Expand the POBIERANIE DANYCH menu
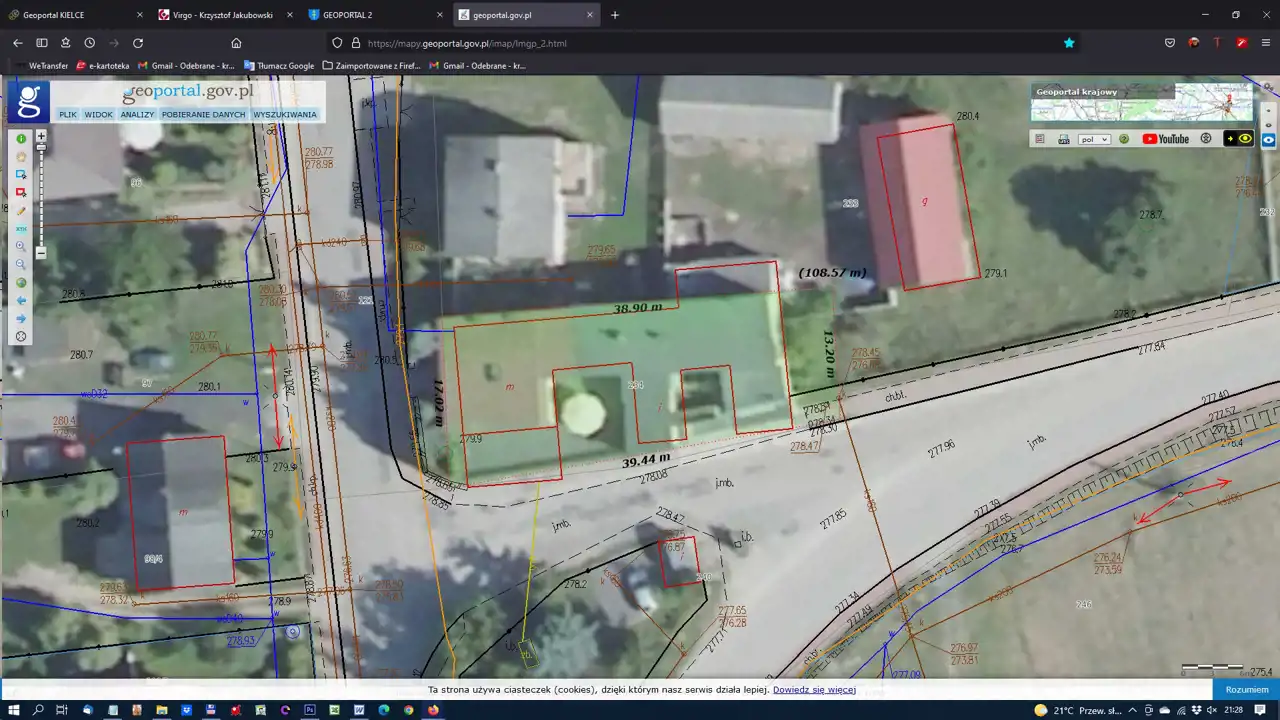 (203, 115)
